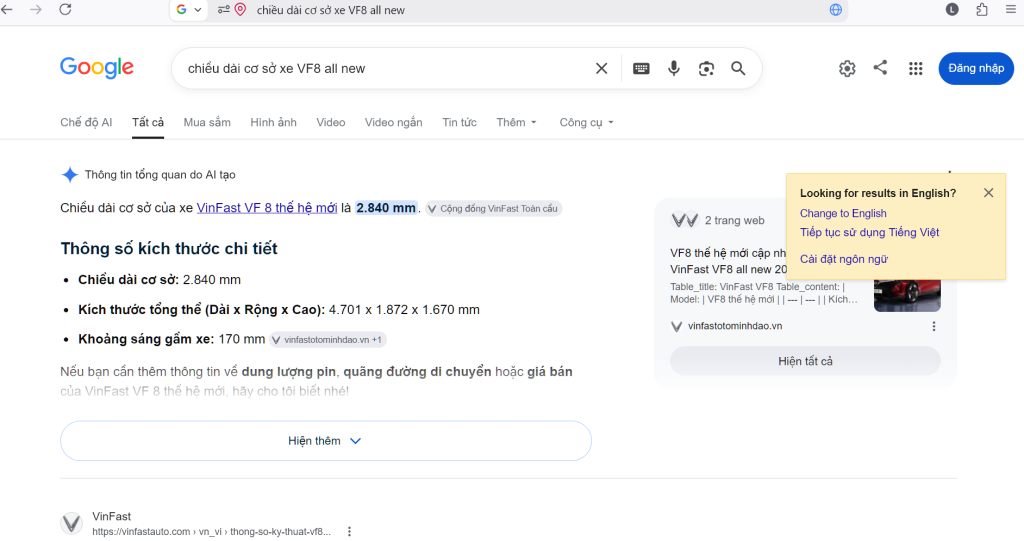Image resolution: width=1024 pixels, height=541 pixels.
Task: Go back to the previous page
Action: coord(7,10)
